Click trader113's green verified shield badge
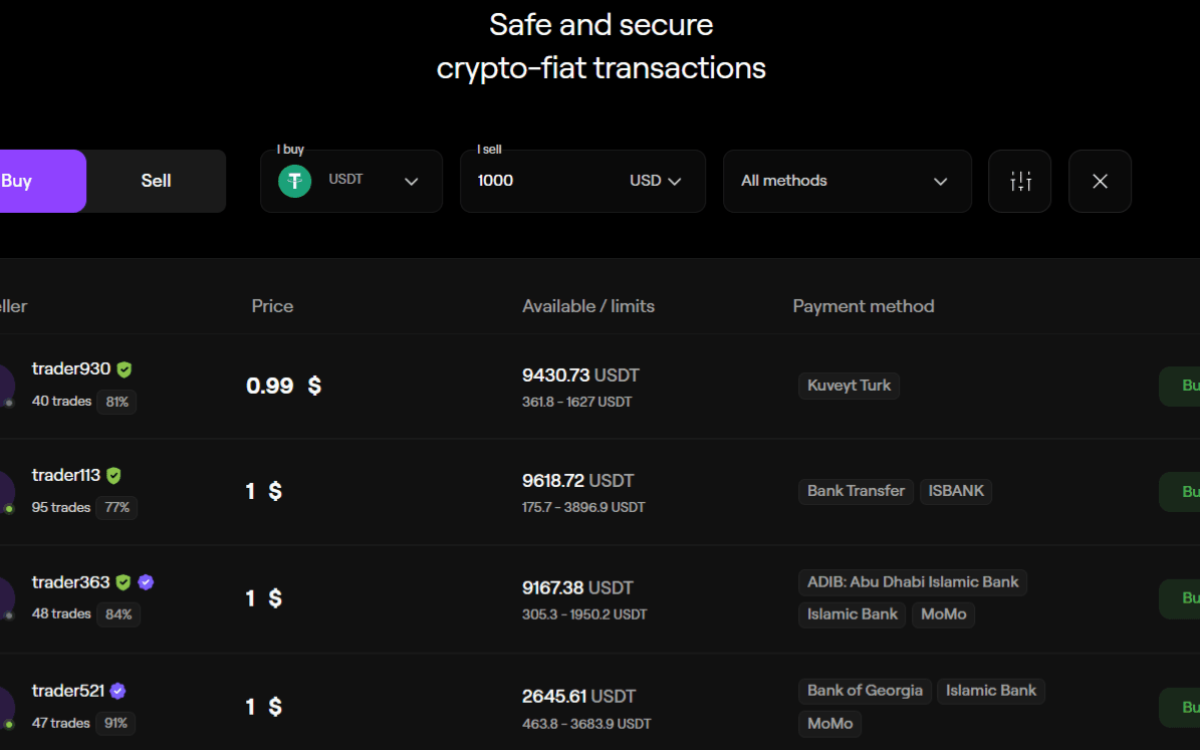Image resolution: width=1200 pixels, height=750 pixels. 114,476
